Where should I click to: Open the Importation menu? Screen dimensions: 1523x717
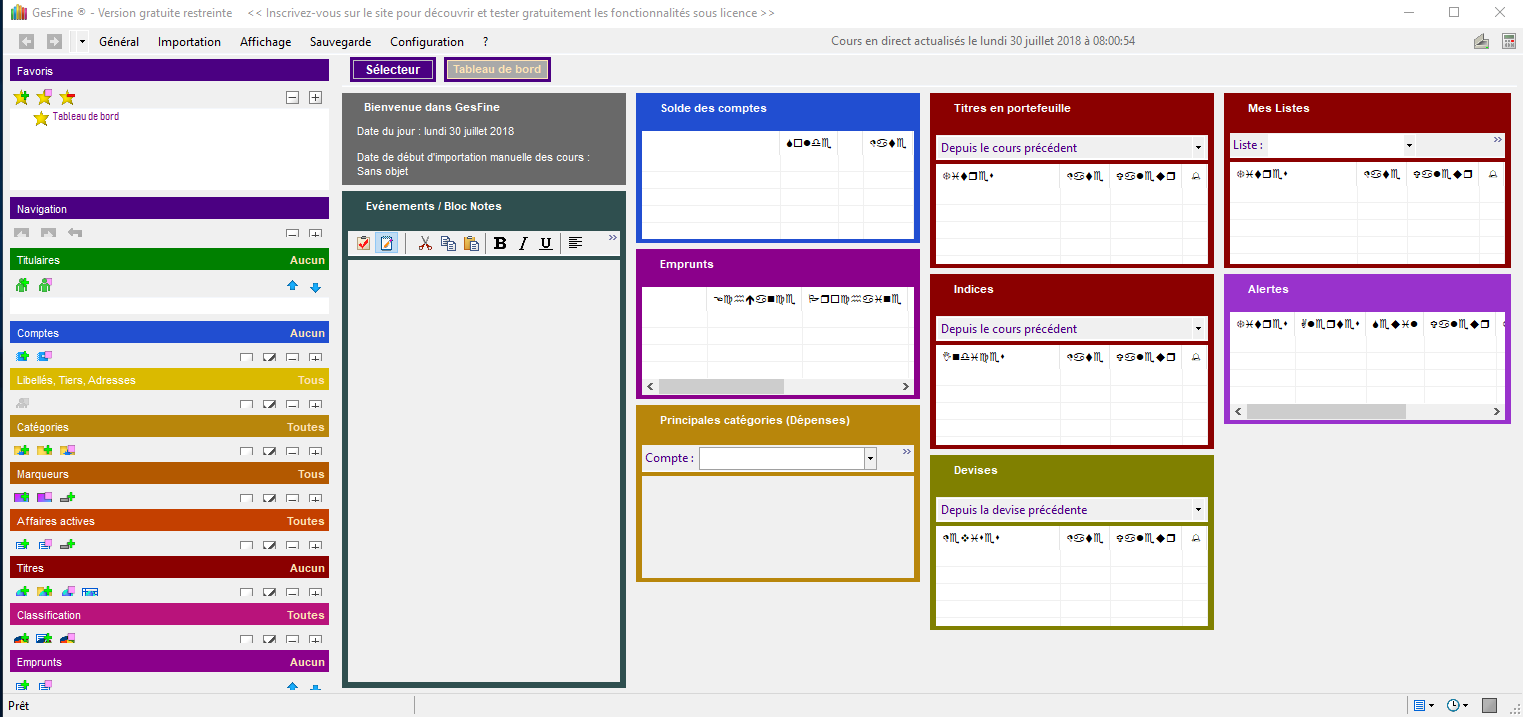189,42
